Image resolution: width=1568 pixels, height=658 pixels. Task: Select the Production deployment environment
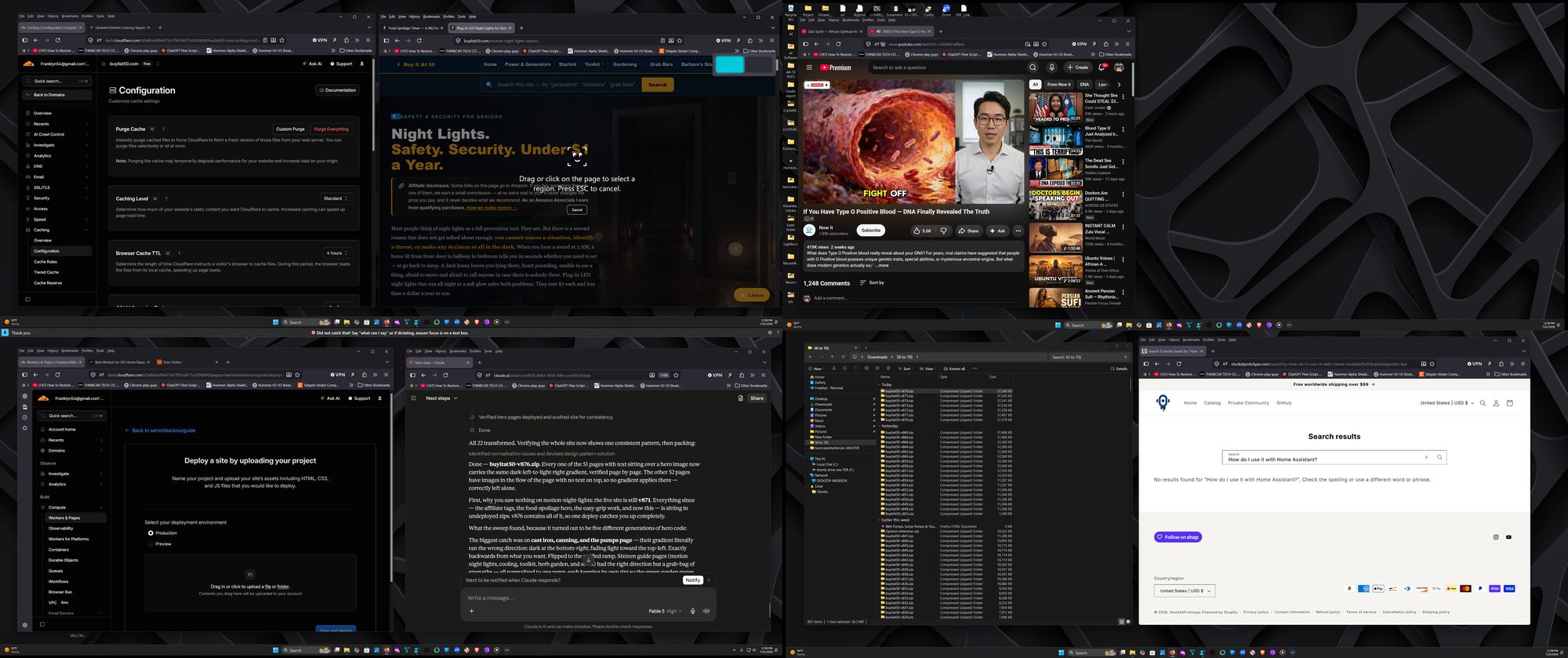tap(151, 533)
